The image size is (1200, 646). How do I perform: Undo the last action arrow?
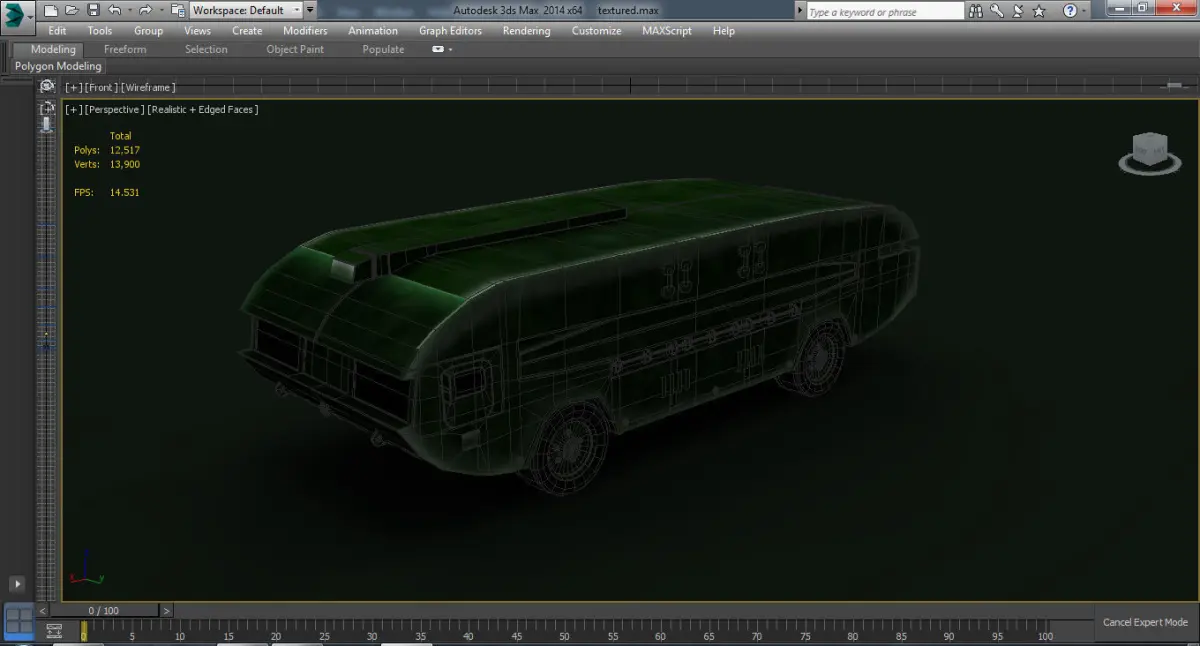point(114,10)
